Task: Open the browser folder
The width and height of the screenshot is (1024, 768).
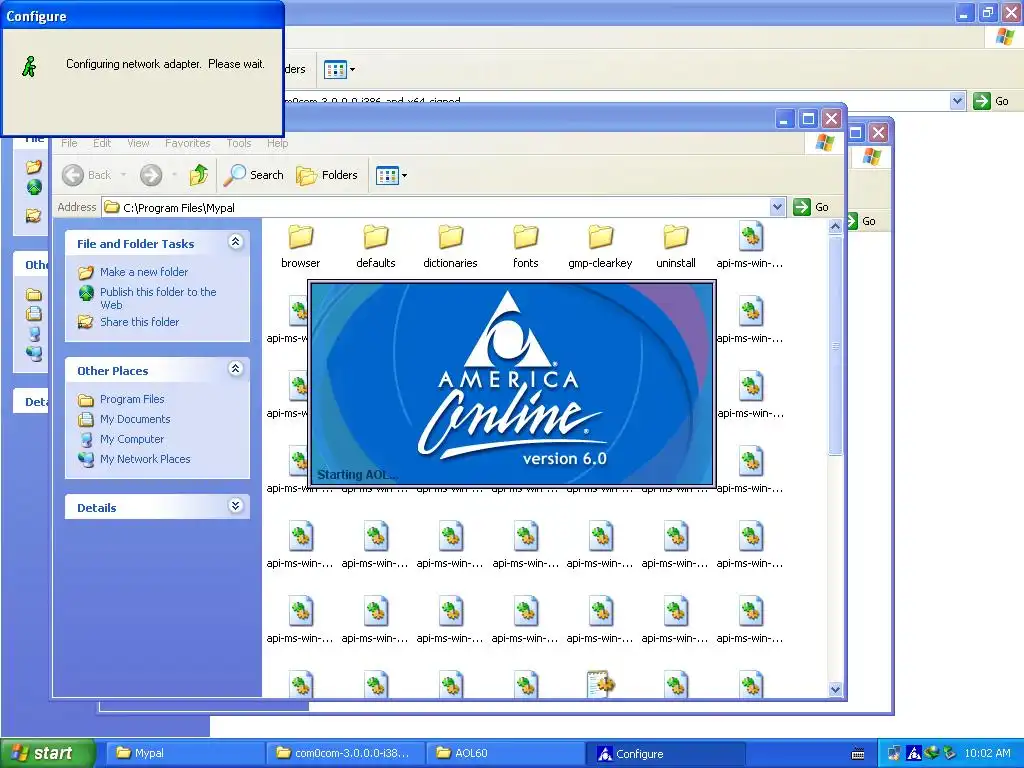Action: point(300,246)
